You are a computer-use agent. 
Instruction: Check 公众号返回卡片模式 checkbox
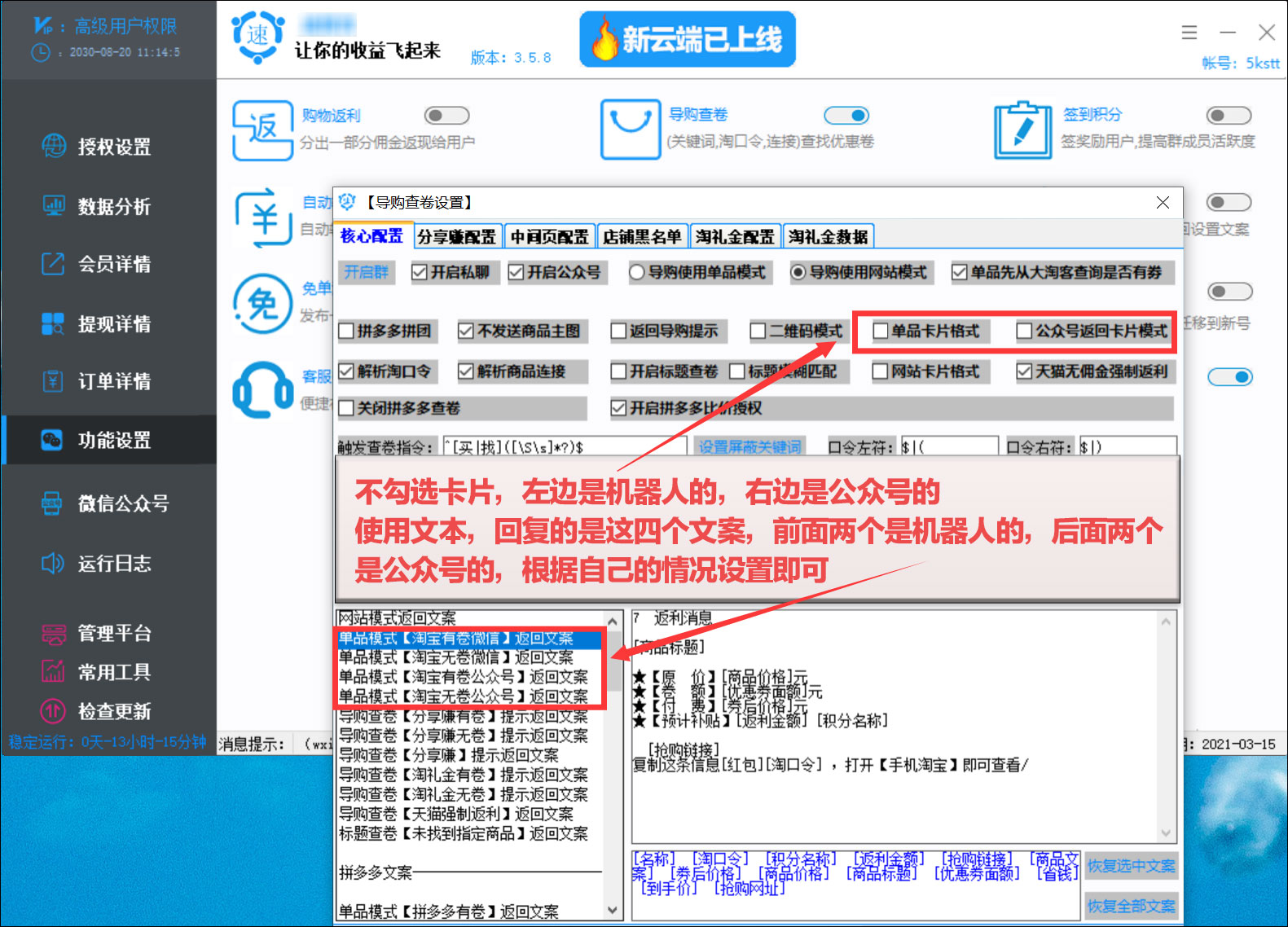click(1024, 331)
